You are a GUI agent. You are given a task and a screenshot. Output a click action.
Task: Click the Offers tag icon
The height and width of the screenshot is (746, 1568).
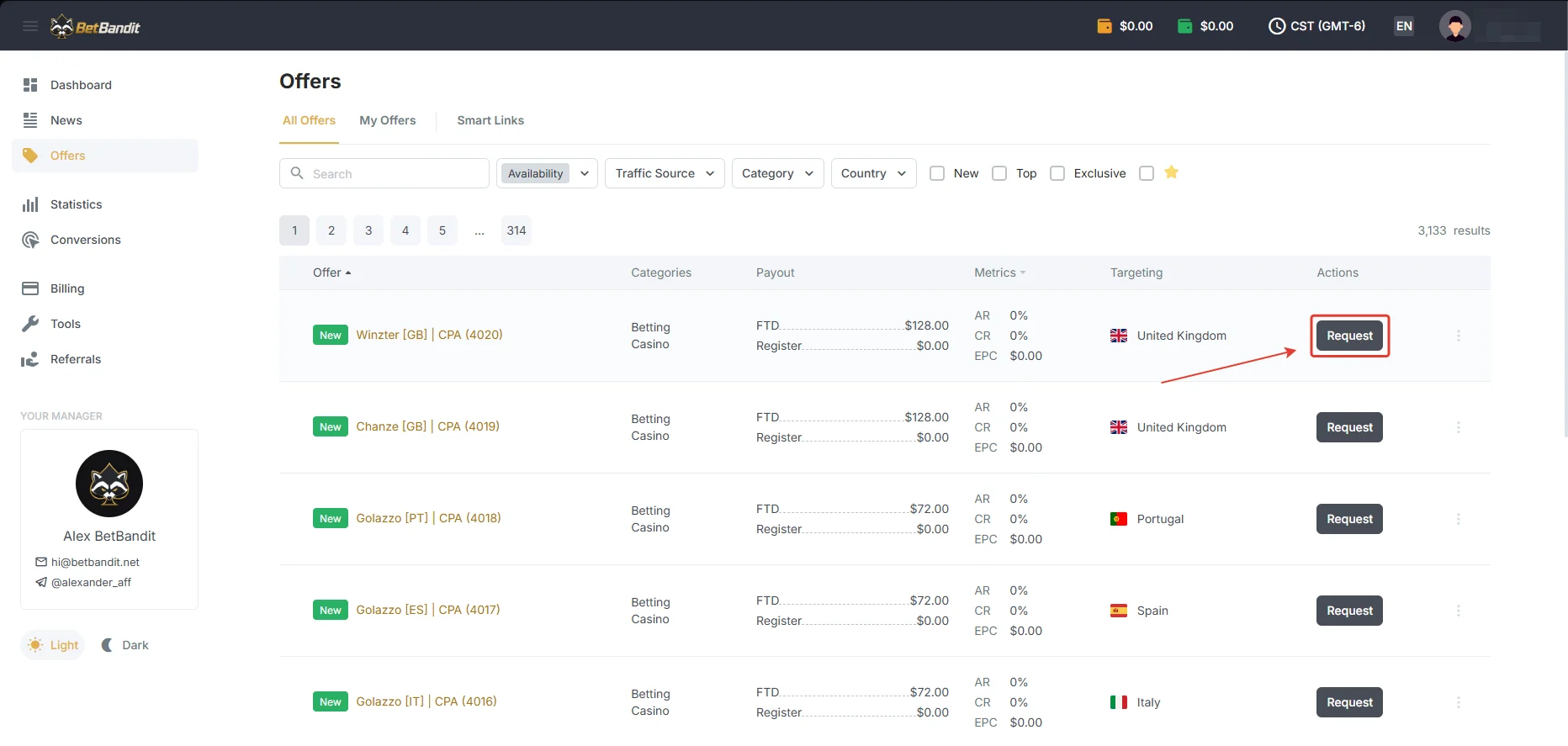pos(30,156)
